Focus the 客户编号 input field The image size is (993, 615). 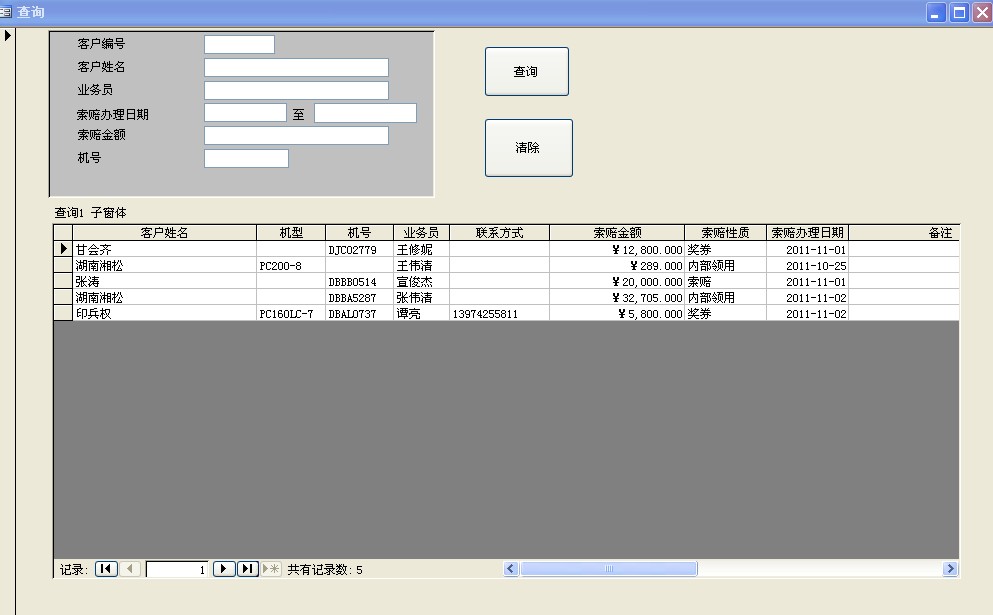[239, 44]
